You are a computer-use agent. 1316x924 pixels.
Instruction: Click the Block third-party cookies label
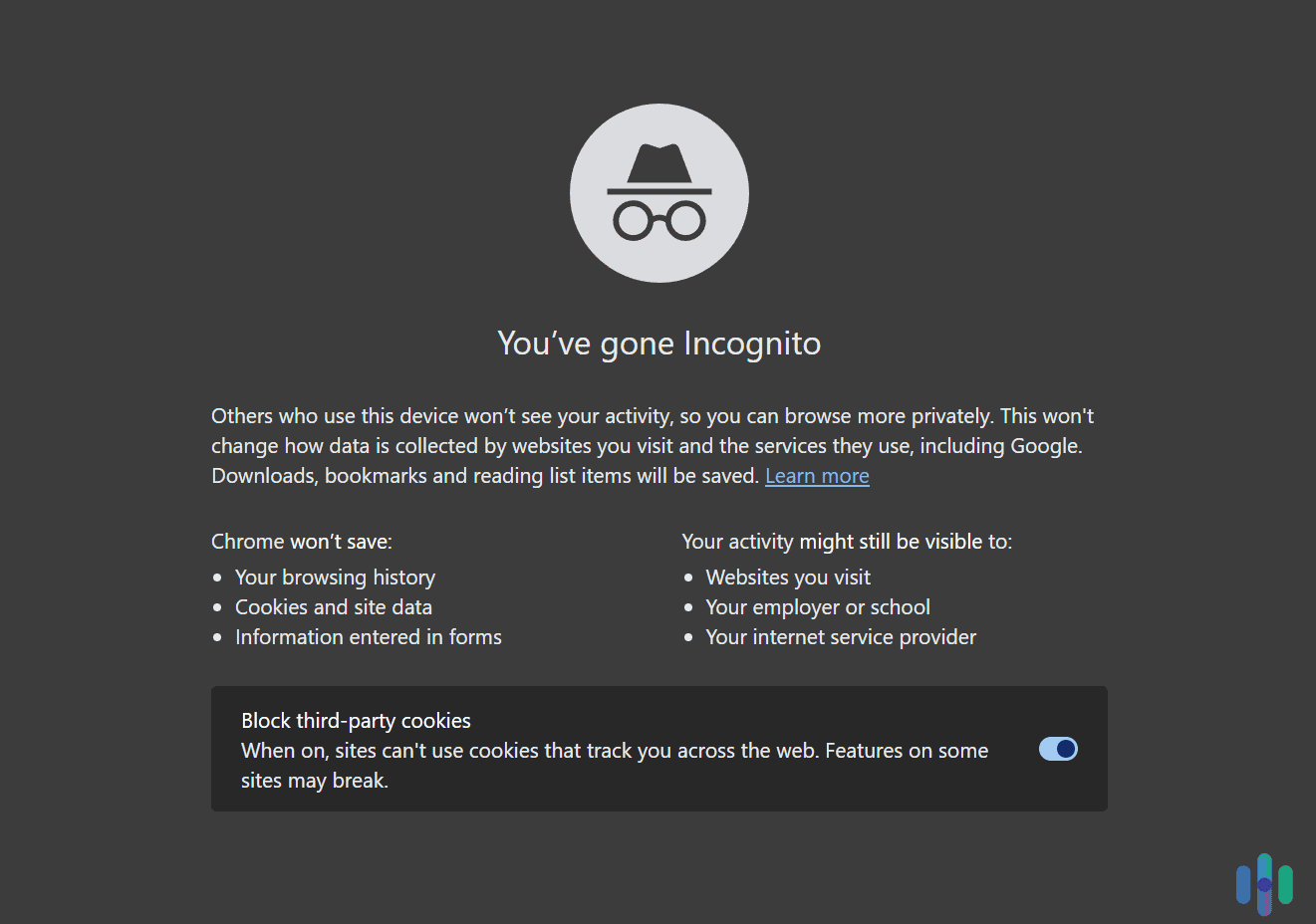click(356, 720)
